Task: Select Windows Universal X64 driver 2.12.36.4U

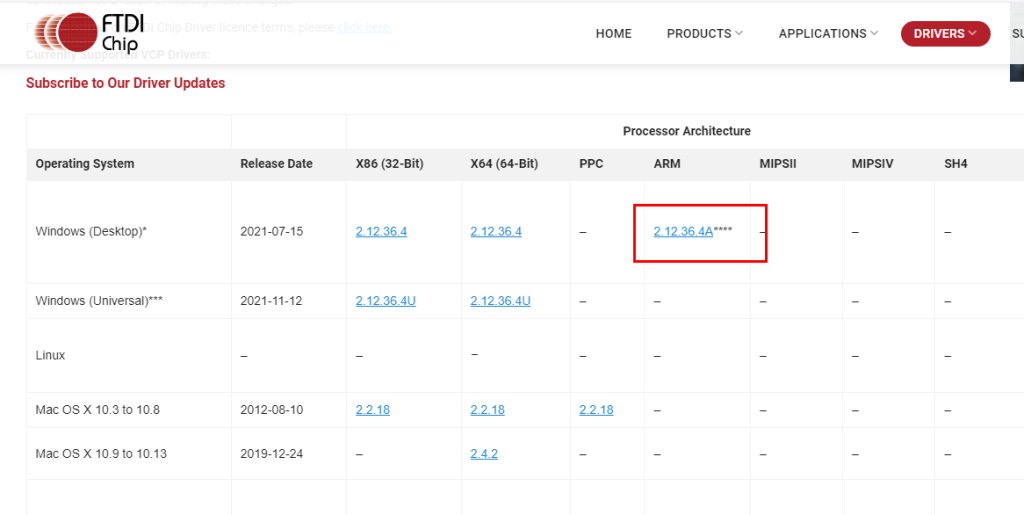Action: tap(500, 301)
